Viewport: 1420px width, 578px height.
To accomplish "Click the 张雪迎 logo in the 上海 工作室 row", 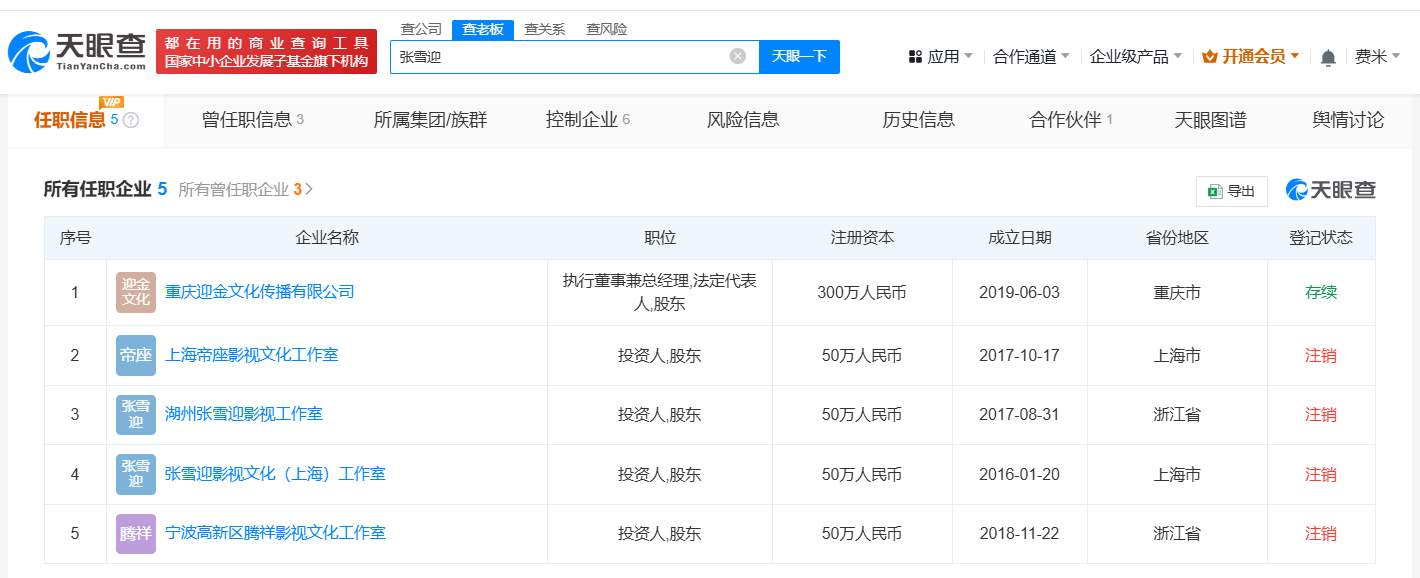I will pyautogui.click(x=136, y=474).
